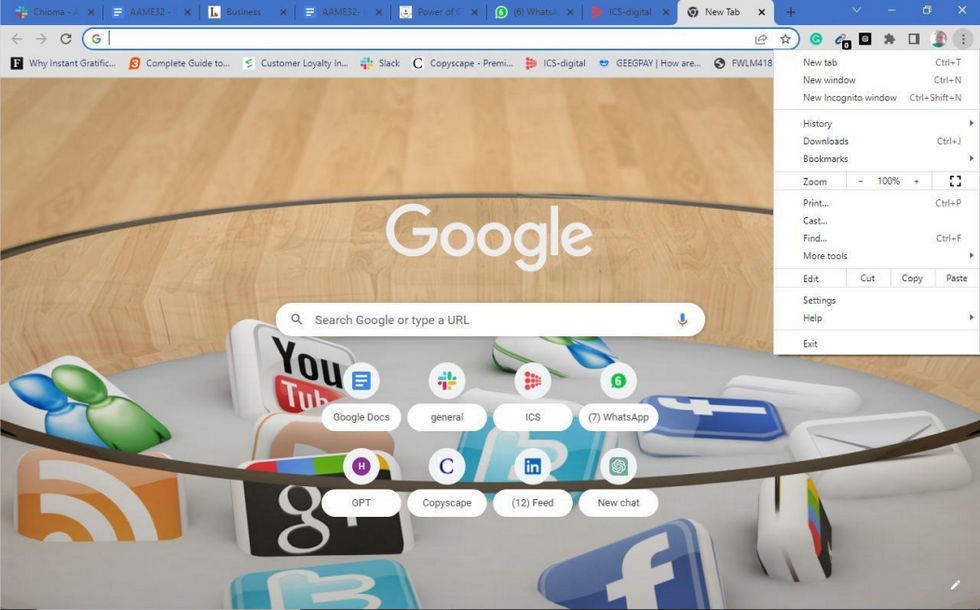Open the GEEGPAY bookmark
The height and width of the screenshot is (610, 980).
click(x=649, y=63)
